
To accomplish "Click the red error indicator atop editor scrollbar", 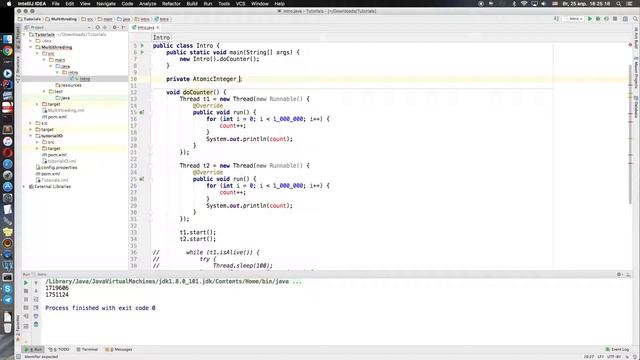I will pyautogui.click(x=630, y=44).
